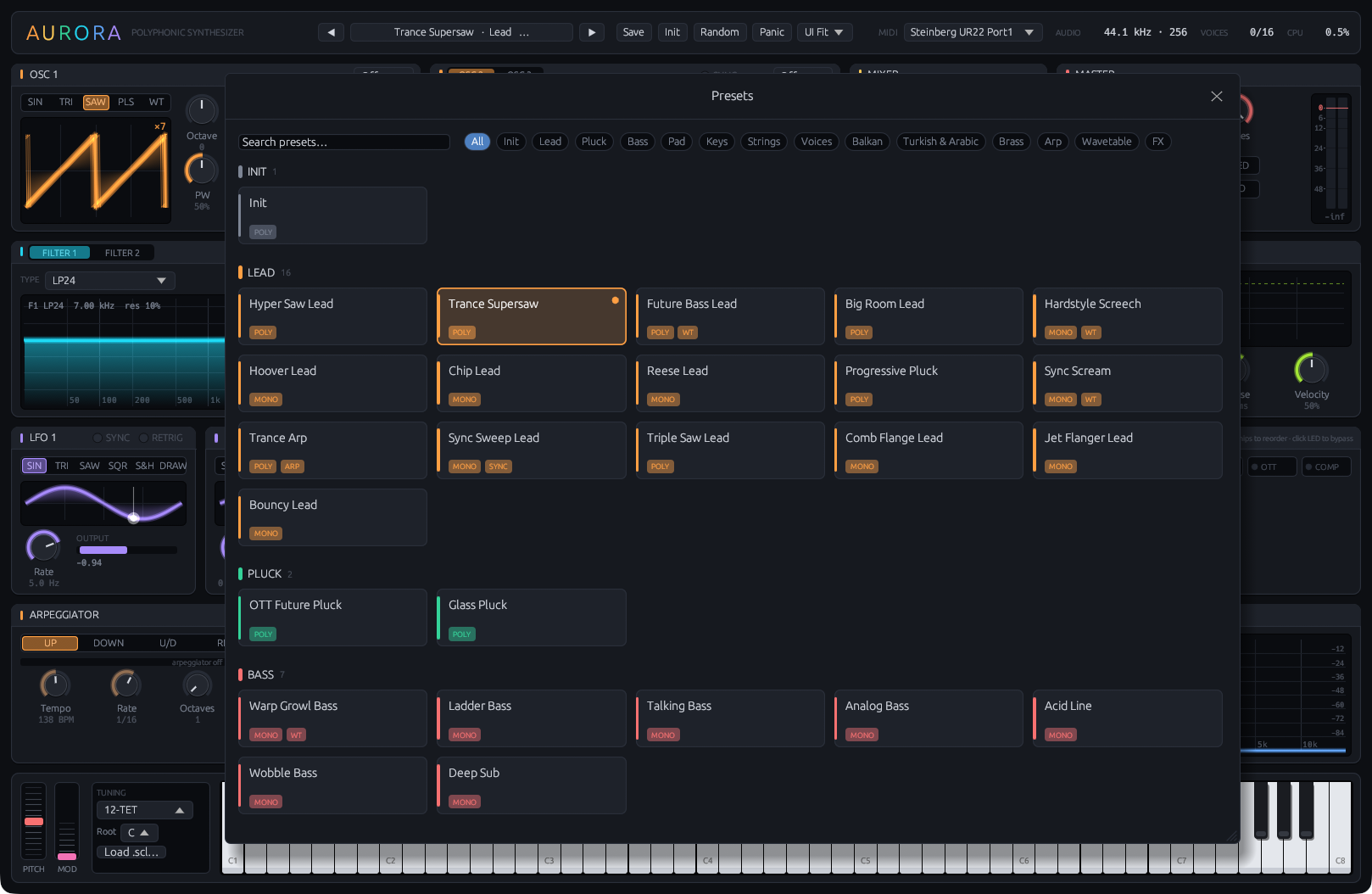Filter presets by Bass category
Image resolution: width=1372 pixels, height=894 pixels.
(x=638, y=142)
